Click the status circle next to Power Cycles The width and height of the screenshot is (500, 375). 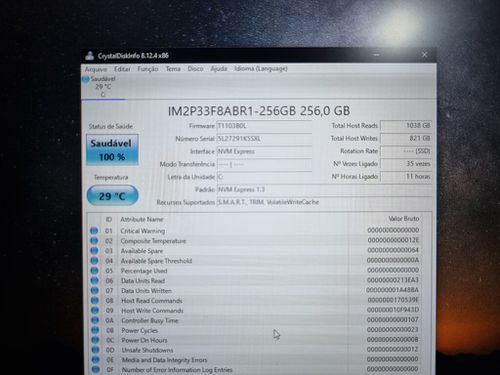[x=95, y=330]
